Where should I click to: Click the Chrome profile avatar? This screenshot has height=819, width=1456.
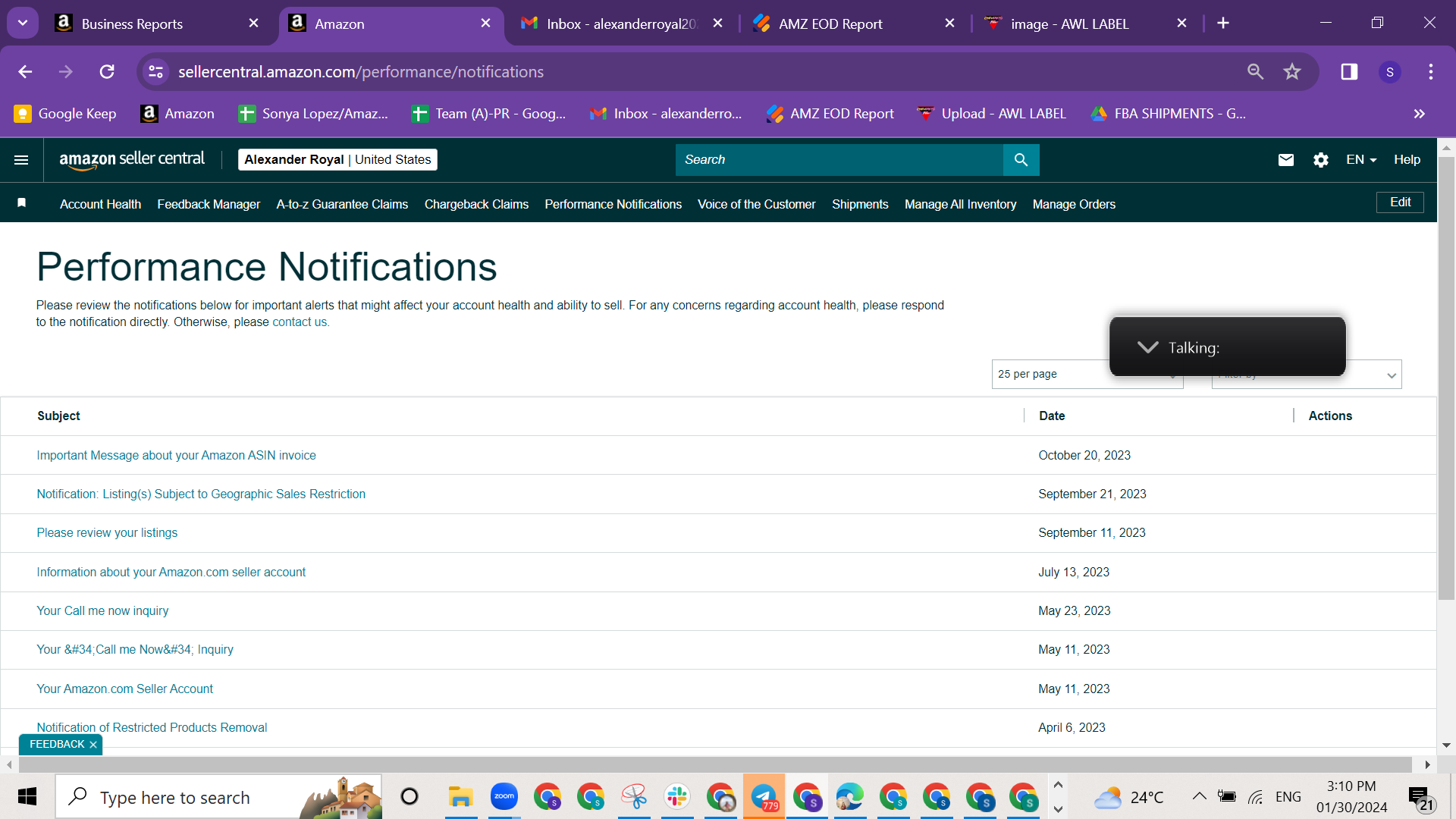tap(1389, 72)
